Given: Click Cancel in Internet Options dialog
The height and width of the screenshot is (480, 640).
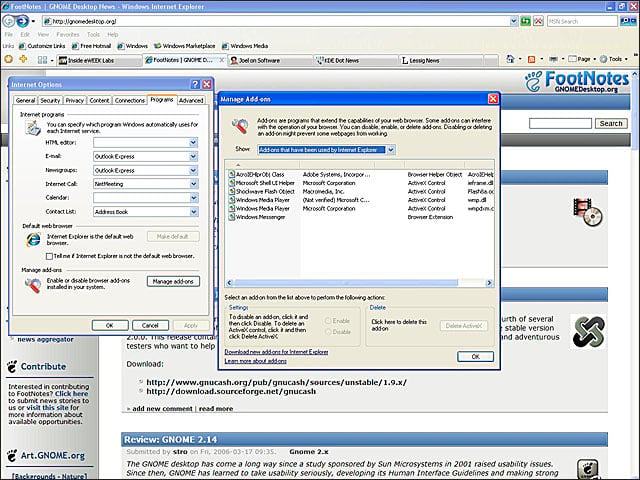Looking at the screenshot, I should pyautogui.click(x=150, y=325).
